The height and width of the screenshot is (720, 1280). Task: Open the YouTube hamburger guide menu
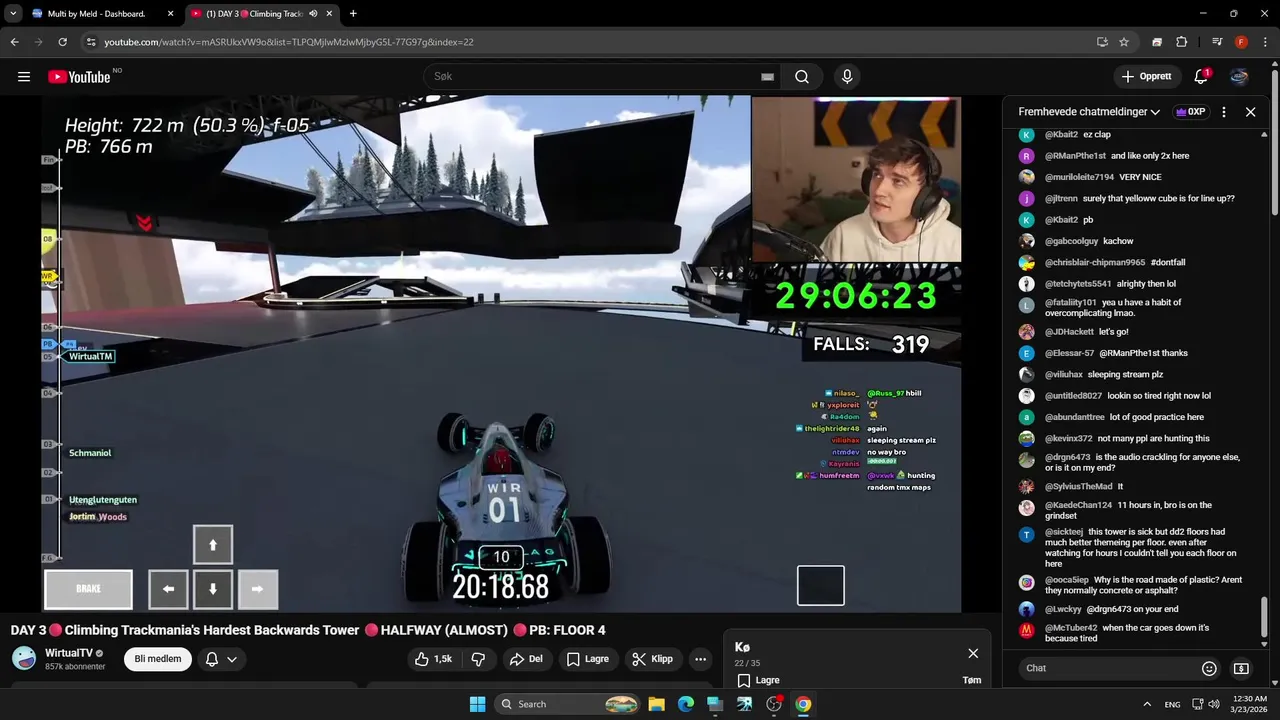tap(24, 77)
